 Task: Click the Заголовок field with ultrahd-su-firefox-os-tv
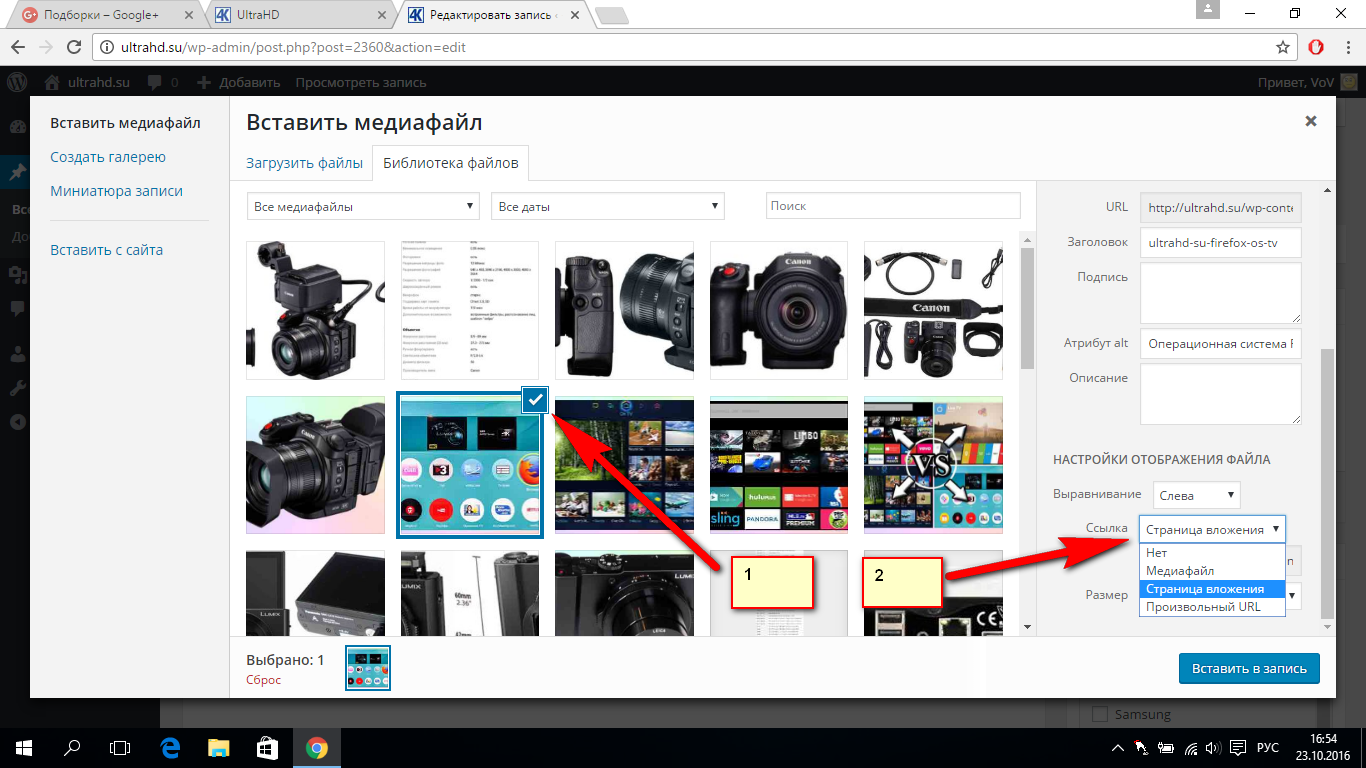[x=1220, y=242]
